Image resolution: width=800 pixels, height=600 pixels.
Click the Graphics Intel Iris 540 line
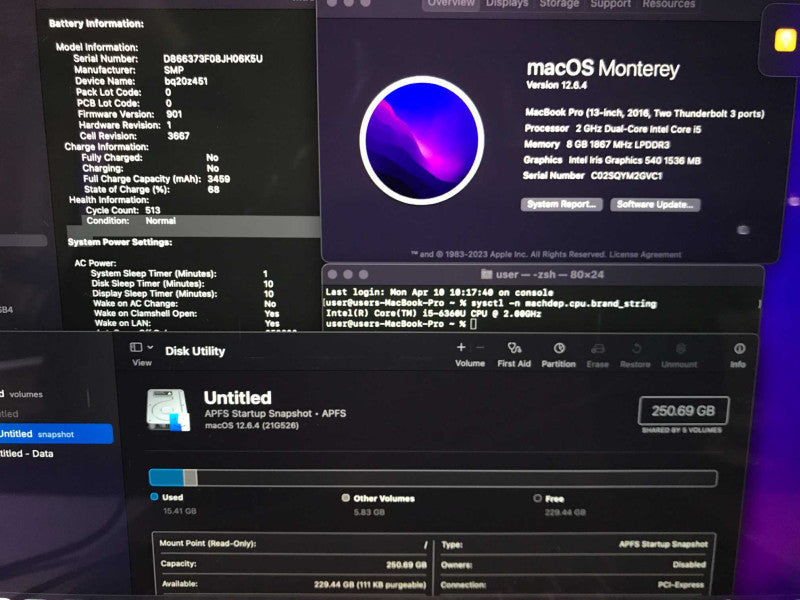point(612,160)
